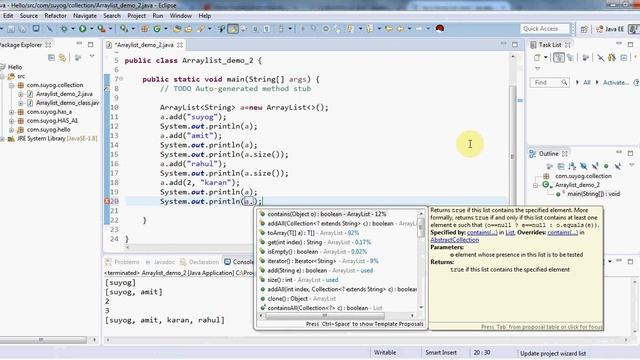
Task: Click the Package Explorer horizontal scrollbar
Action: point(44,340)
